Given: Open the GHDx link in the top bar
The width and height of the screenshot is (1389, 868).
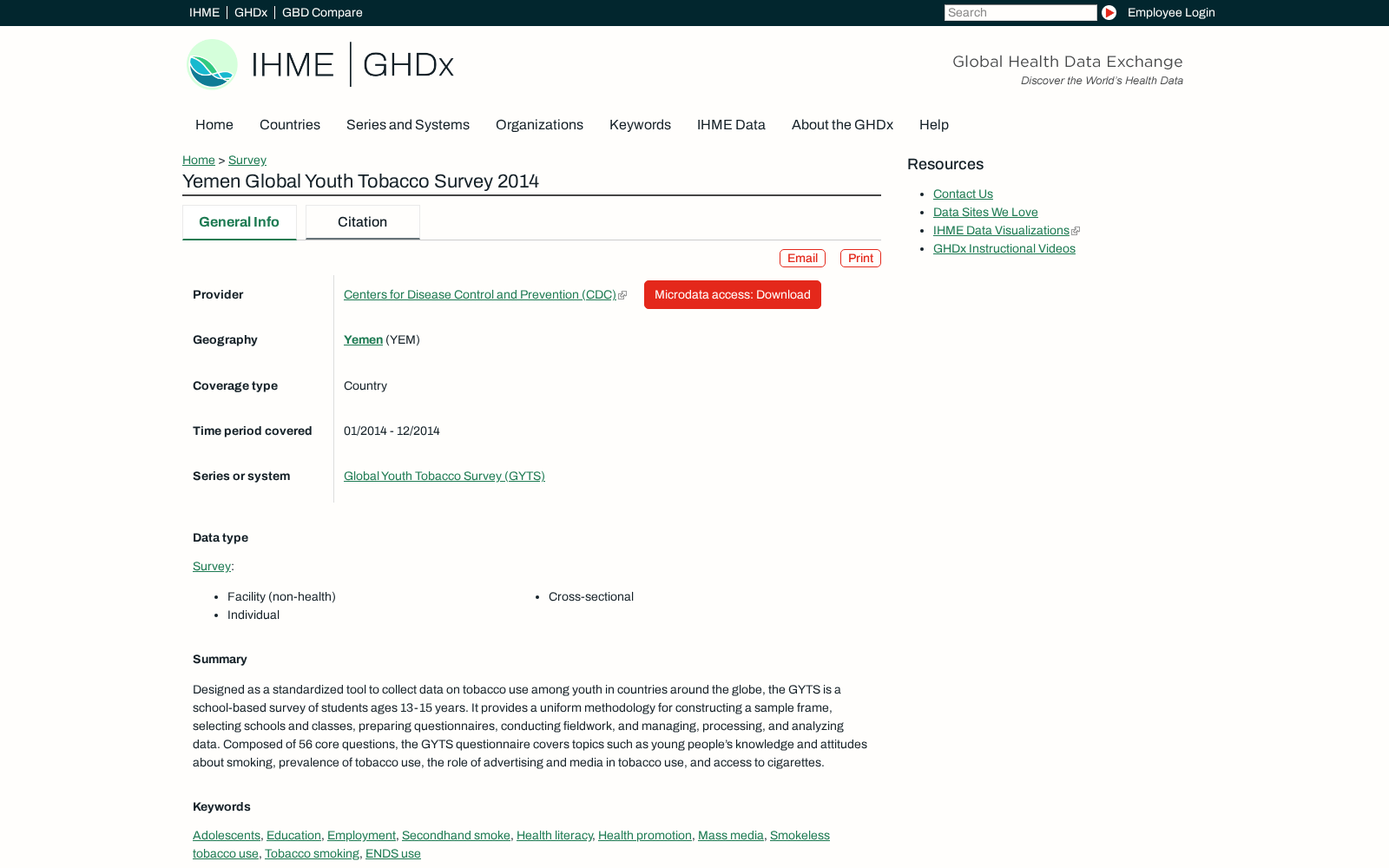Looking at the screenshot, I should tap(251, 12).
